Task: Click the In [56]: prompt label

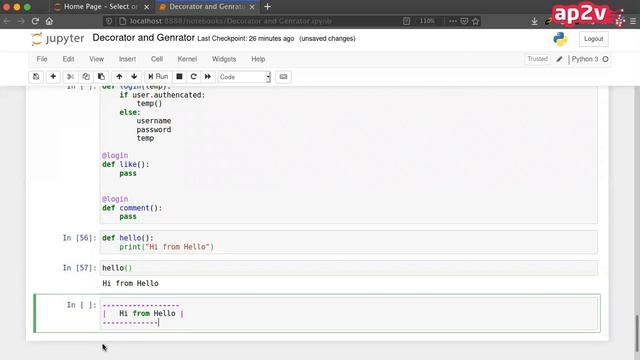Action: tap(79, 238)
